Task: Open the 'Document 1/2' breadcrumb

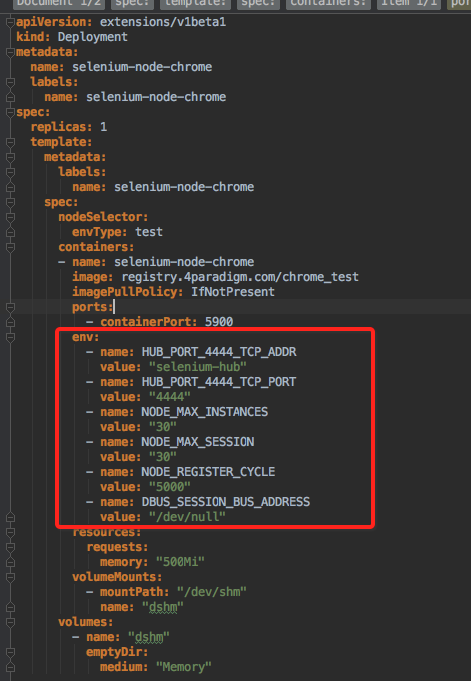Action: tap(59, 3)
